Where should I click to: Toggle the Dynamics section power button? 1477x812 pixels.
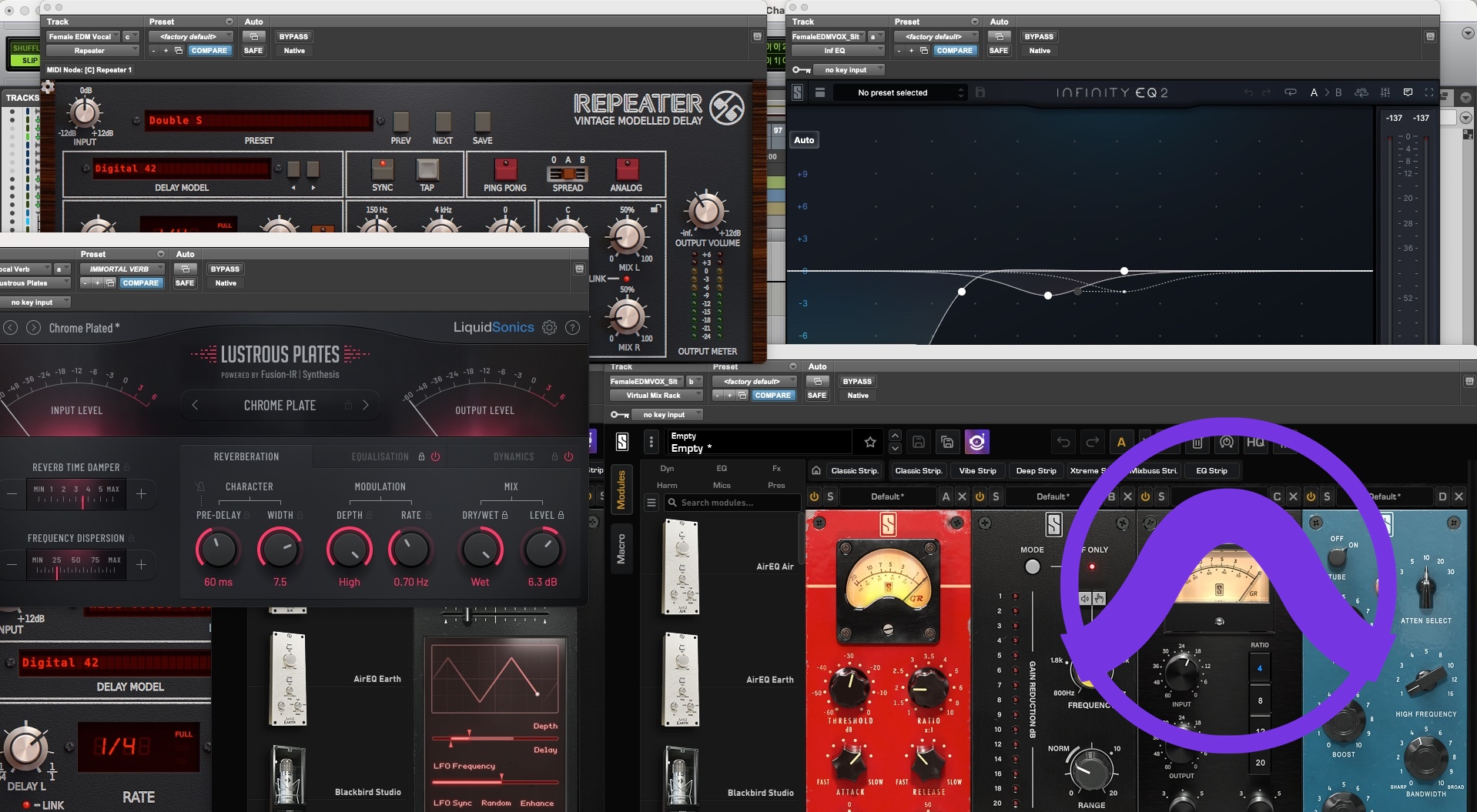point(568,456)
